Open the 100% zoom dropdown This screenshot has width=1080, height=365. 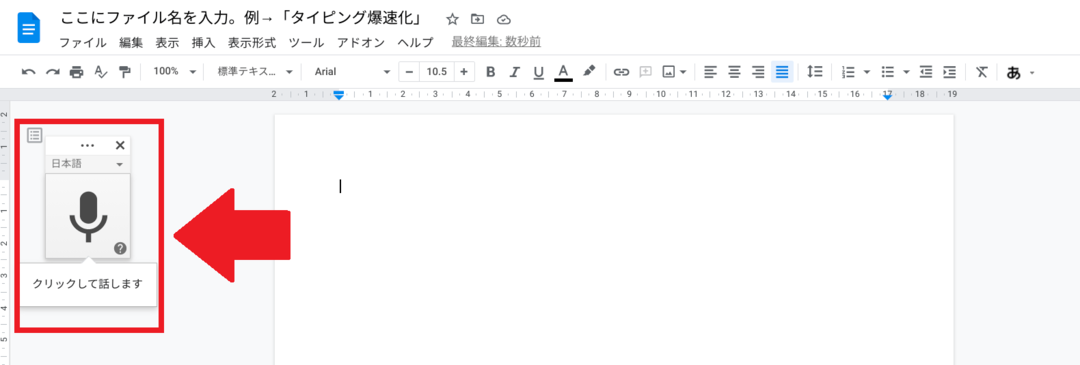click(x=174, y=72)
